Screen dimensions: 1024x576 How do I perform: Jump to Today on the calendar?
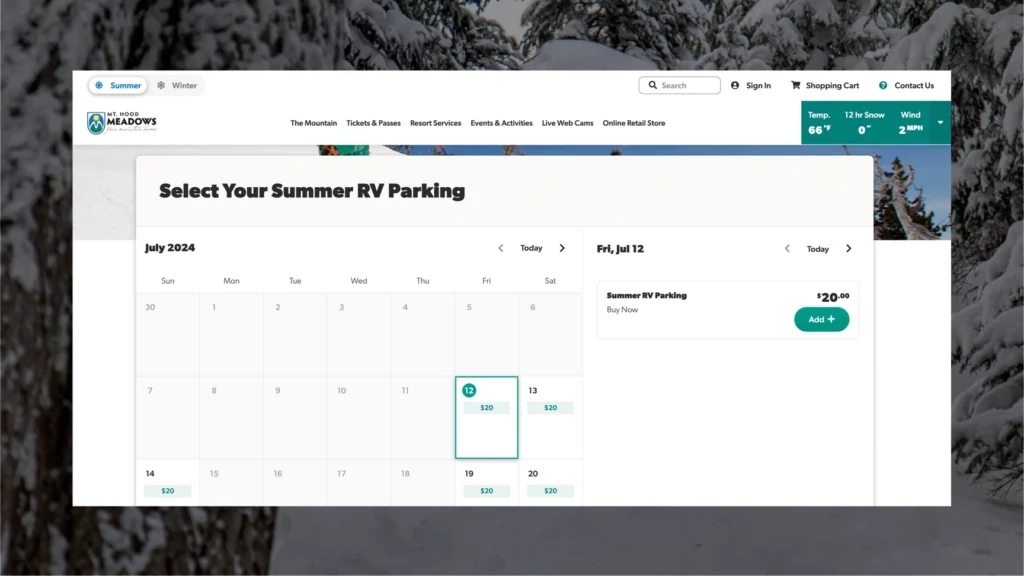(531, 247)
